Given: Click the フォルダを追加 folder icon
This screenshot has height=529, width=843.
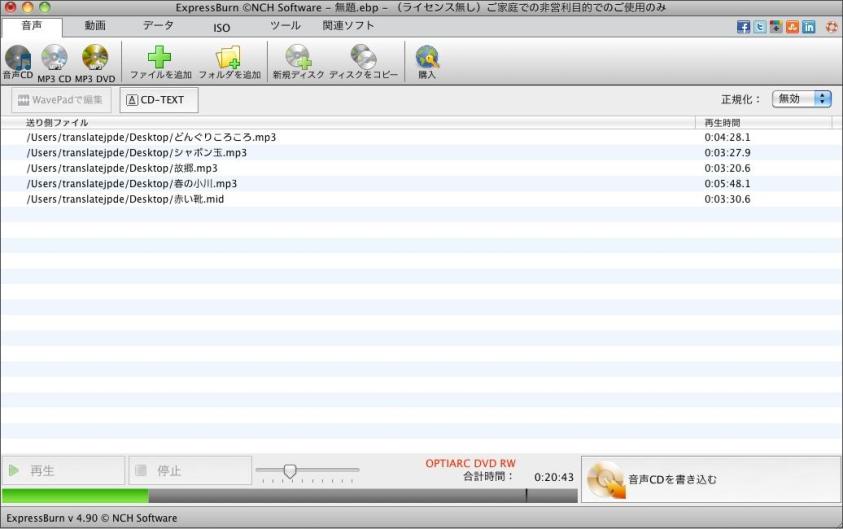Looking at the screenshot, I should point(228,57).
